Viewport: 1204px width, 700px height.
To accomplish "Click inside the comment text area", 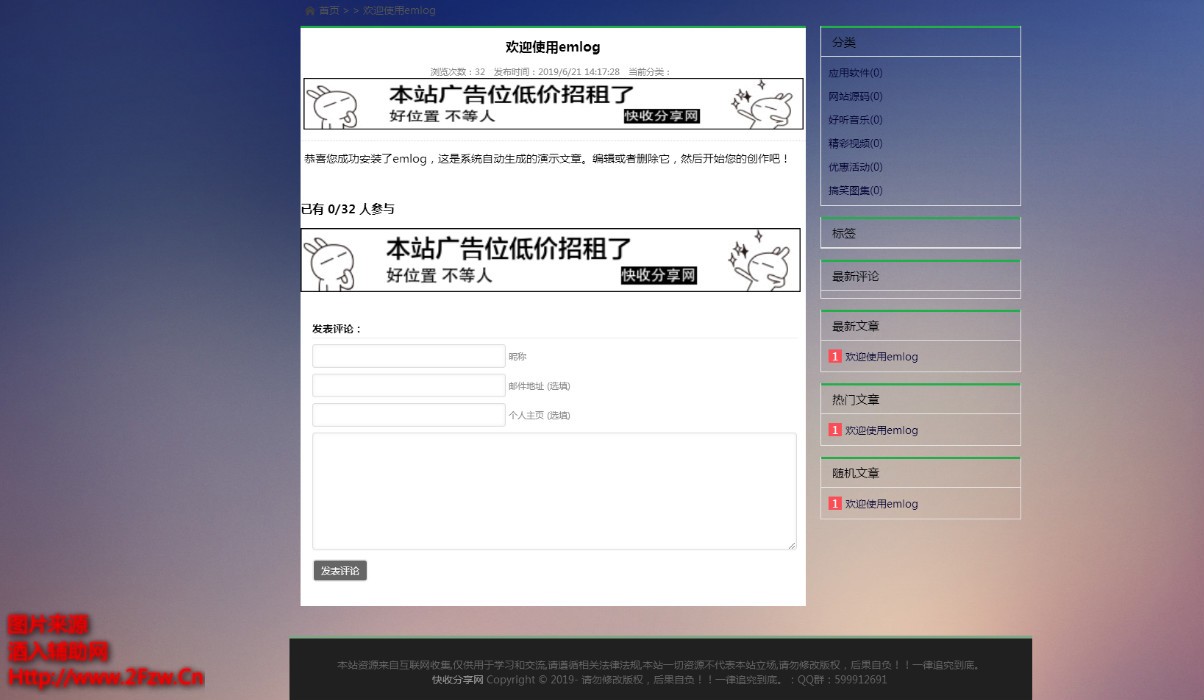I will pos(554,491).
